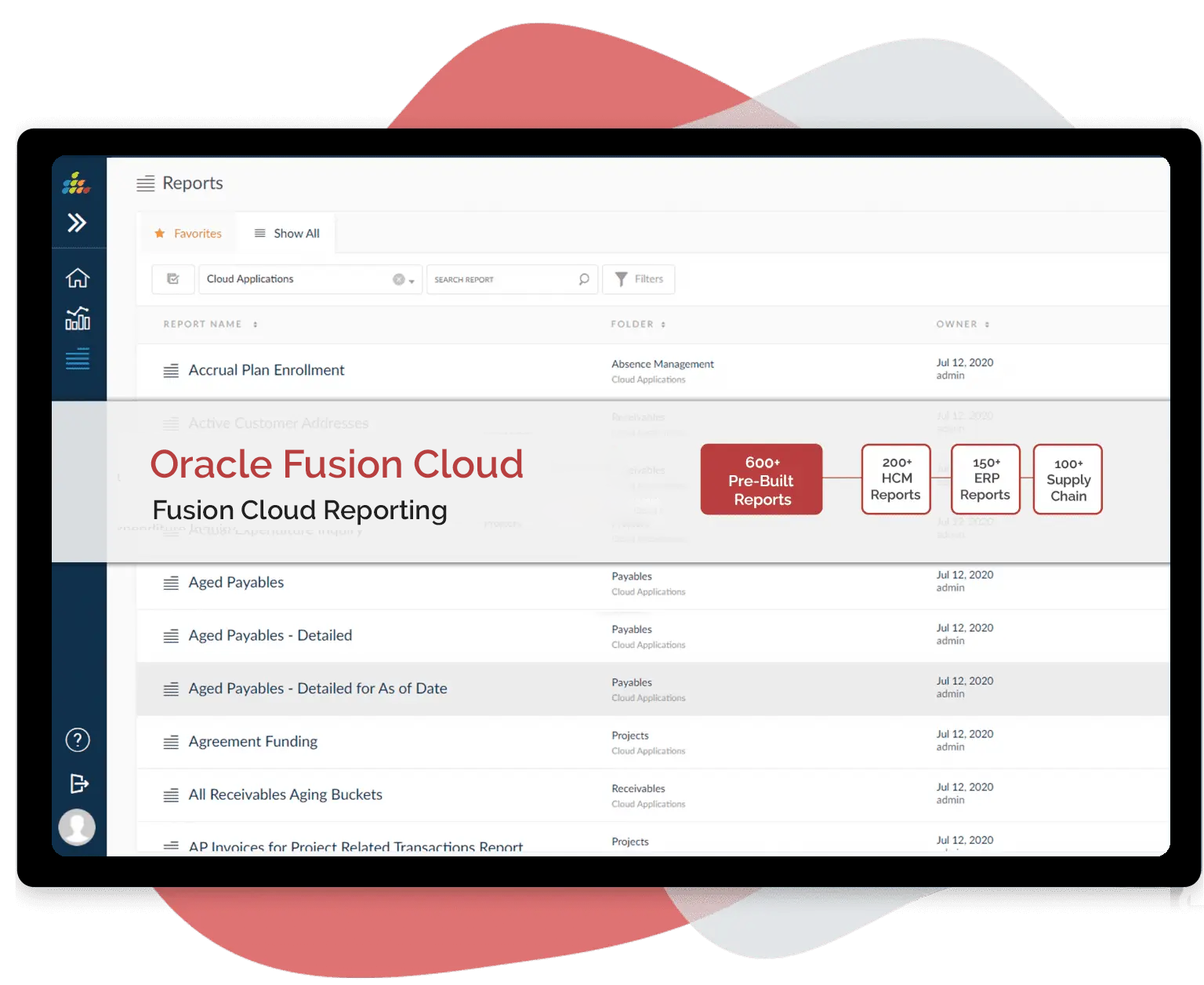Open Help with the question mark icon
Image resolution: width=1204 pixels, height=985 pixels.
pos(78,740)
